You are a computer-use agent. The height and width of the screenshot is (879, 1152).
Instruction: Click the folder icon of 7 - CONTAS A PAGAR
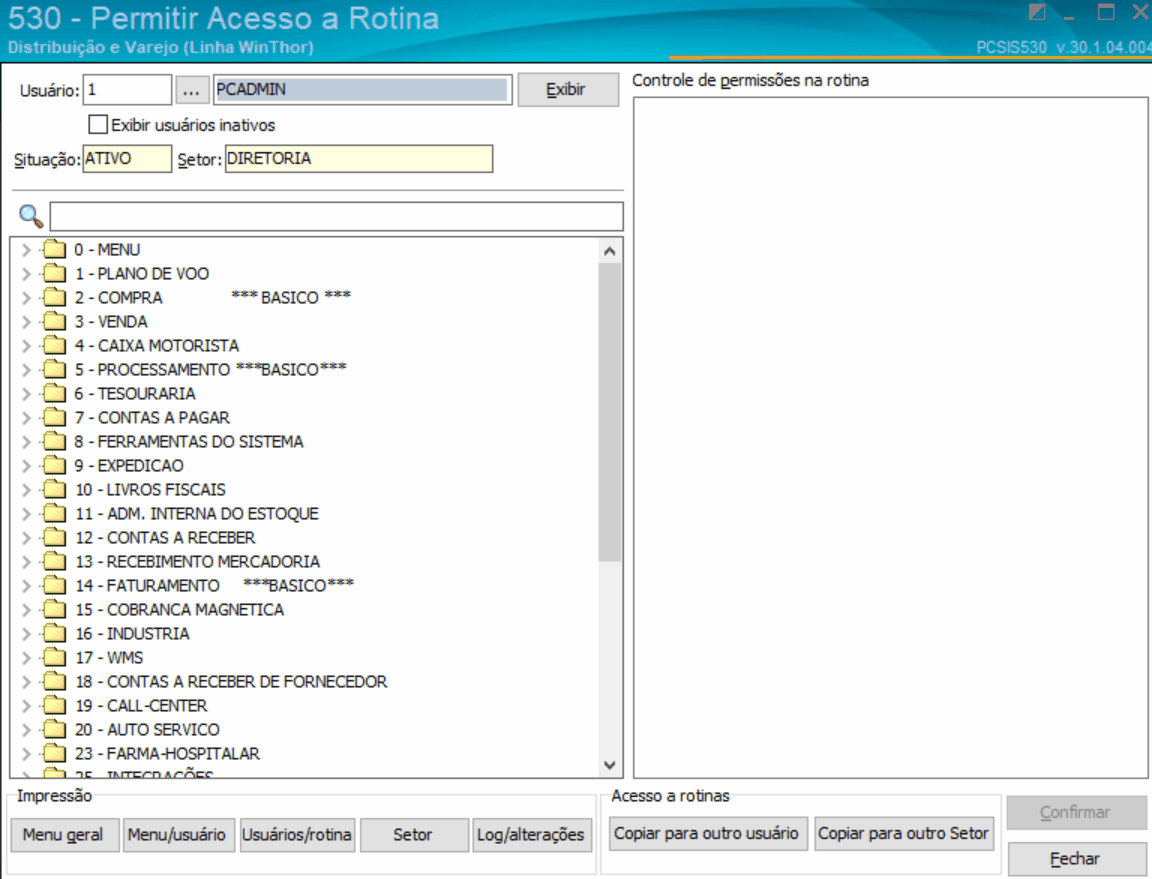(x=54, y=417)
